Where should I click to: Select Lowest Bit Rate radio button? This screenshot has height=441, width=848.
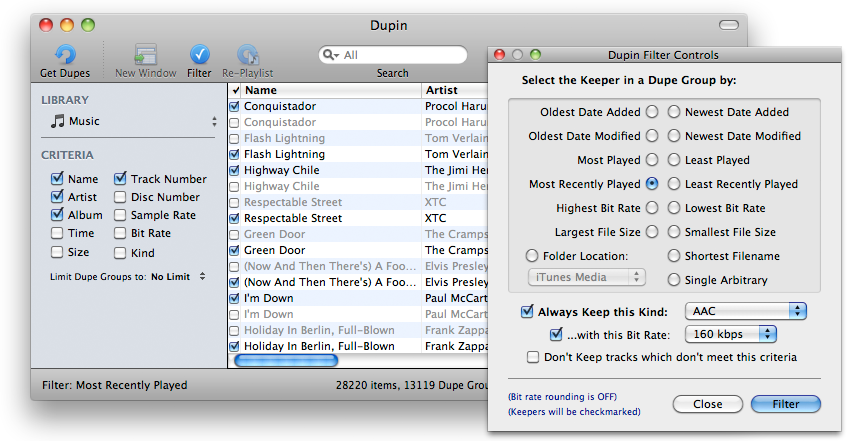(673, 208)
